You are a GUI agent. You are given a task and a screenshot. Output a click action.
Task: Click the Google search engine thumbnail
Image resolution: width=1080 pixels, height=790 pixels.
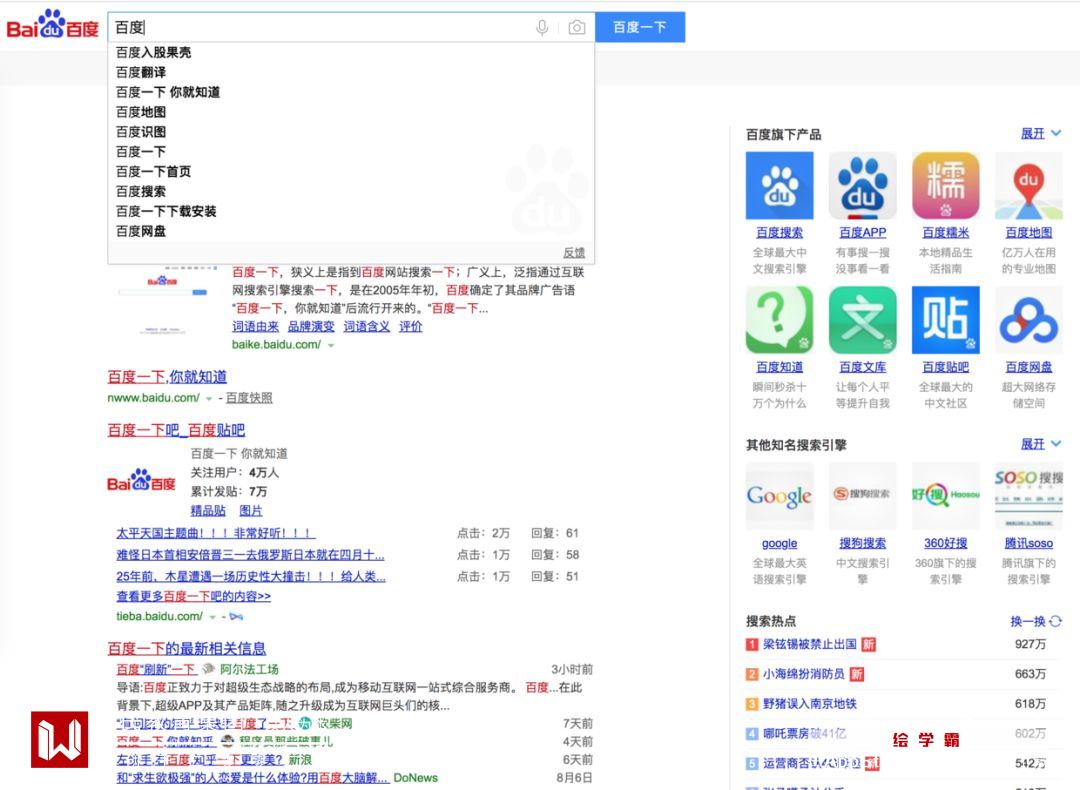(x=780, y=496)
